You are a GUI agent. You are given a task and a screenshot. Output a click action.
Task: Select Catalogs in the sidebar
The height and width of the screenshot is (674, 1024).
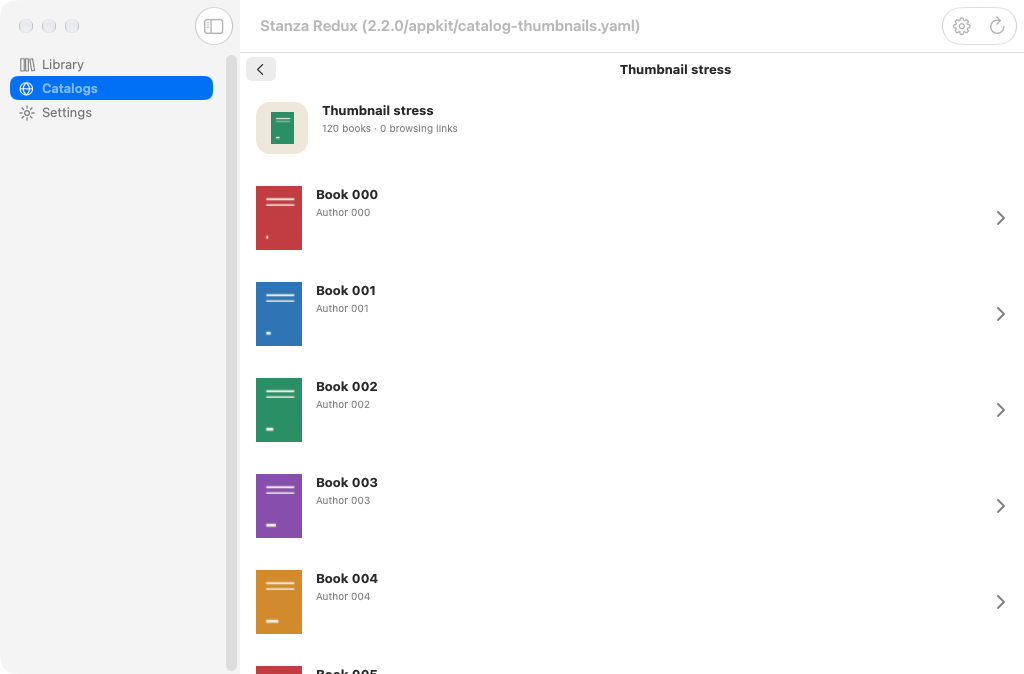[111, 88]
